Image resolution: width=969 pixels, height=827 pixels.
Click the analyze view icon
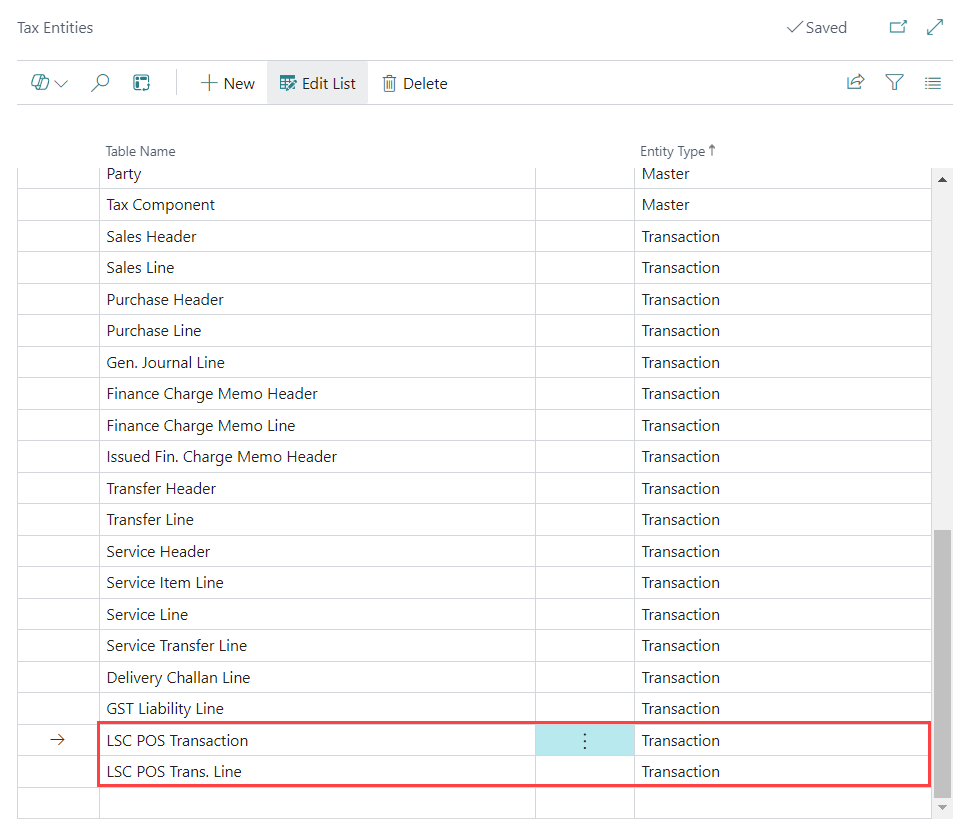[x=141, y=84]
